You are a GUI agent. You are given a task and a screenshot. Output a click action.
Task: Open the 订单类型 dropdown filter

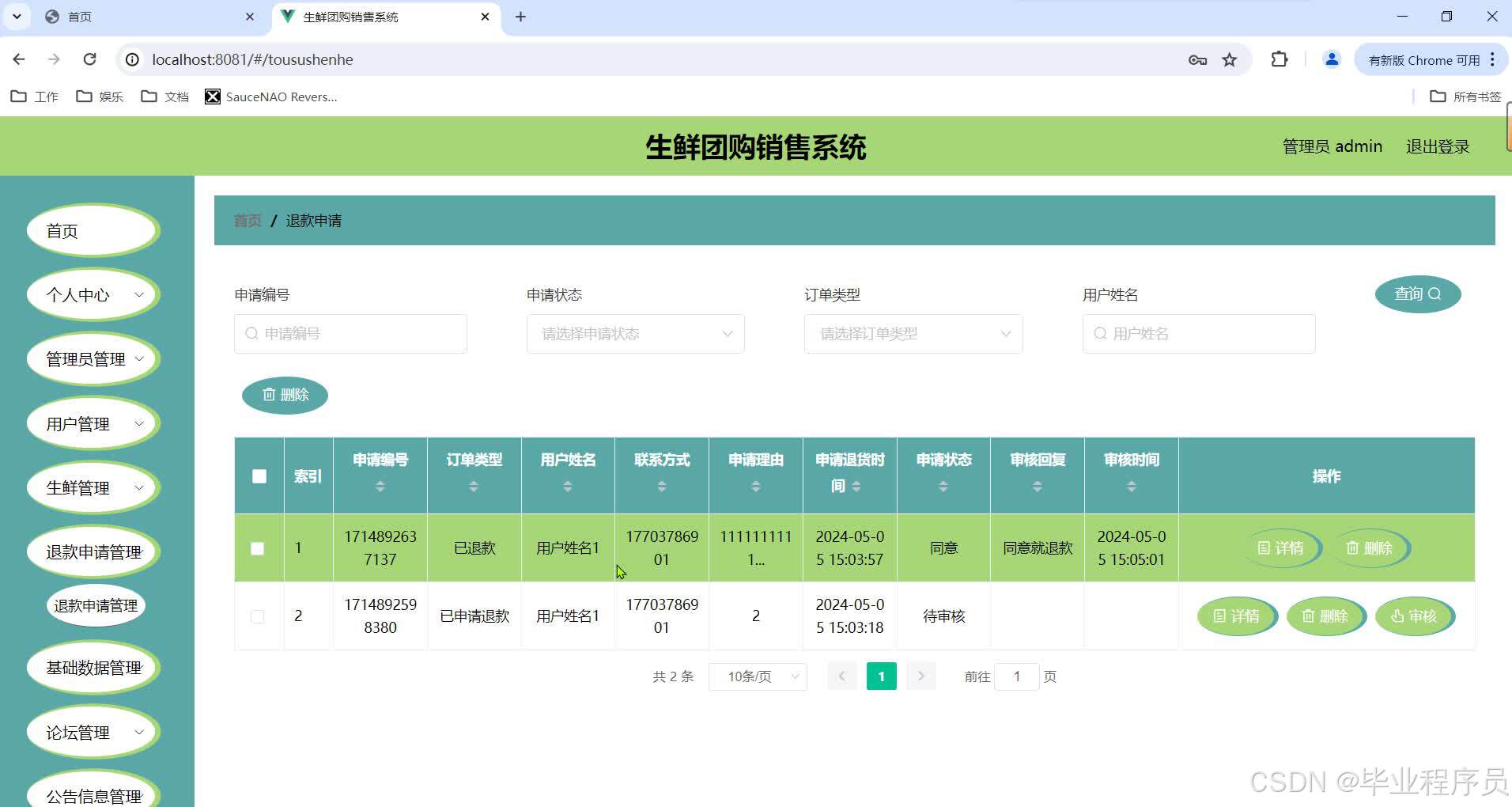click(913, 334)
